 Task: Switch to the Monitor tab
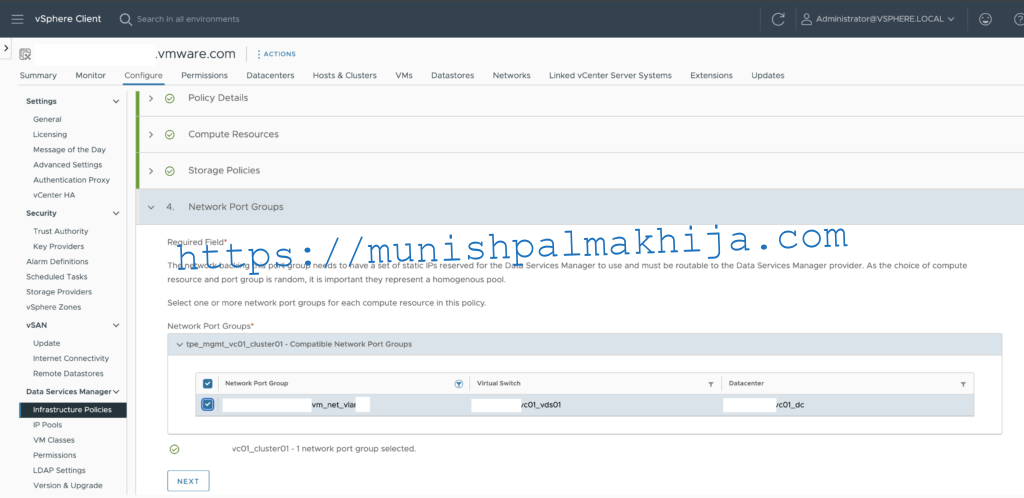90,75
